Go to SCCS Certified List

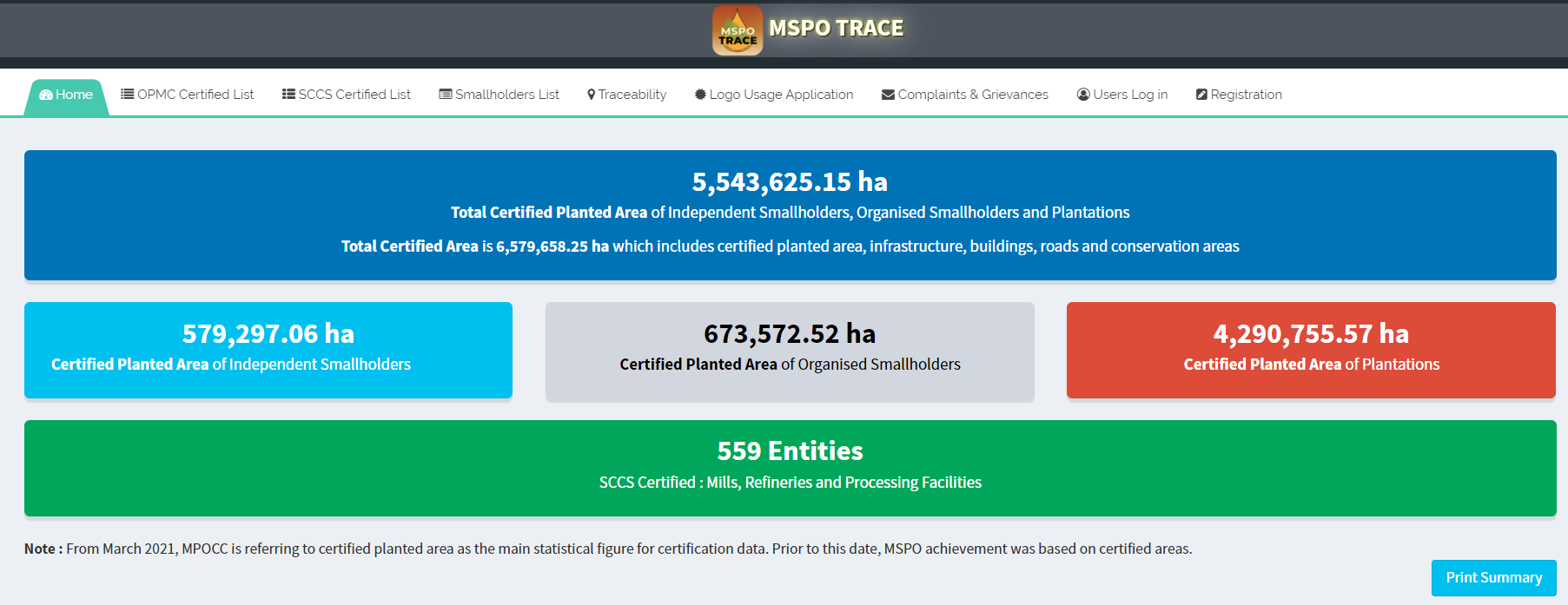[x=347, y=95]
